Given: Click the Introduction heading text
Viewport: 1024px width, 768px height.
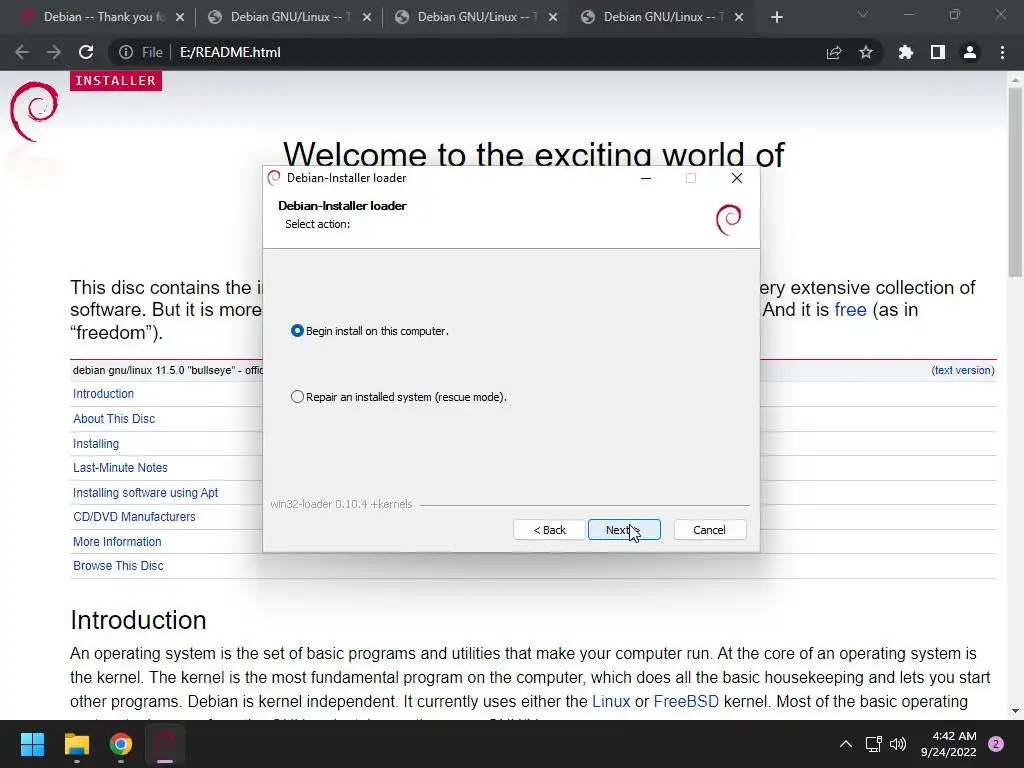Looking at the screenshot, I should coord(138,620).
